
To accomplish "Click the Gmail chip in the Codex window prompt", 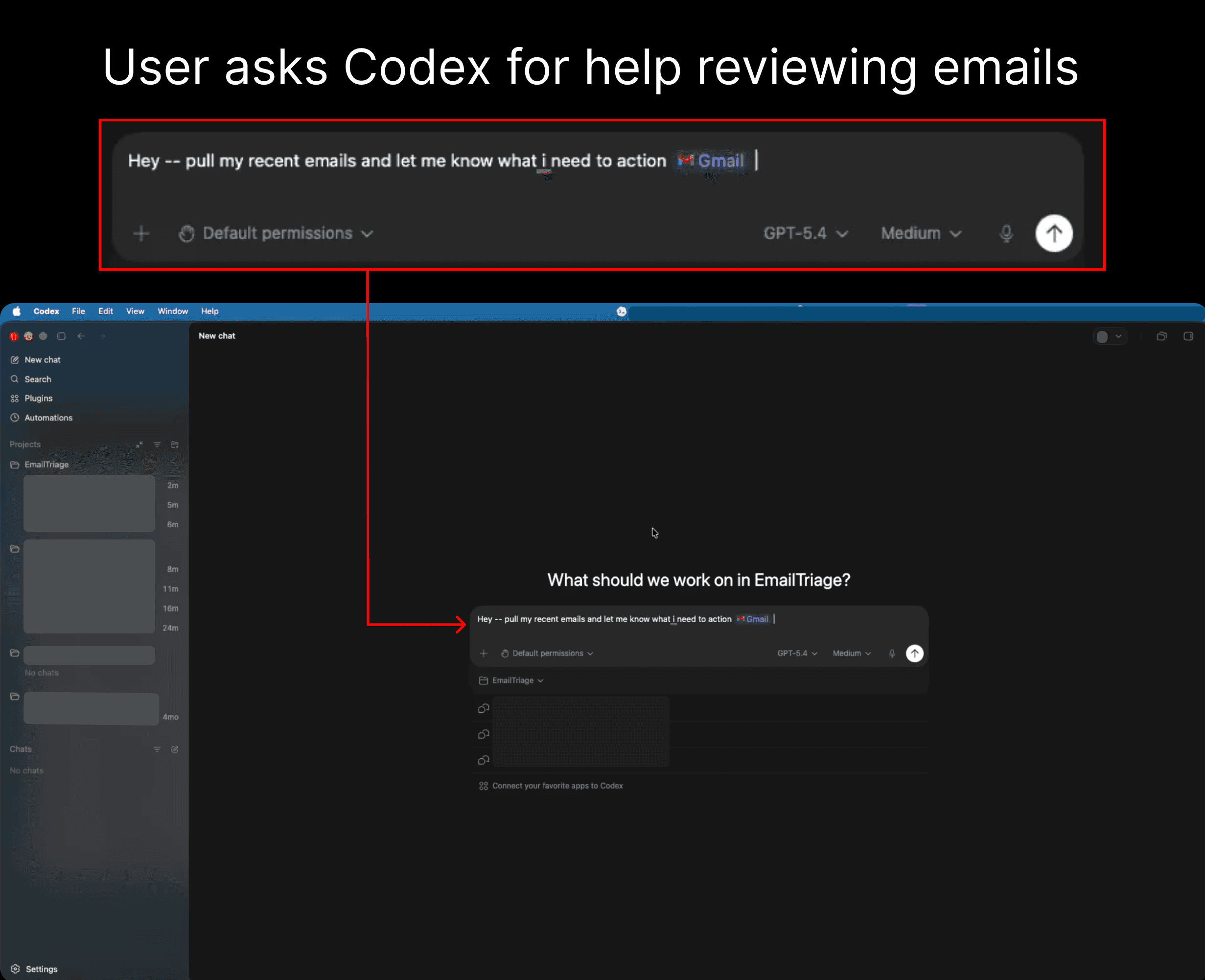I will [752, 619].
